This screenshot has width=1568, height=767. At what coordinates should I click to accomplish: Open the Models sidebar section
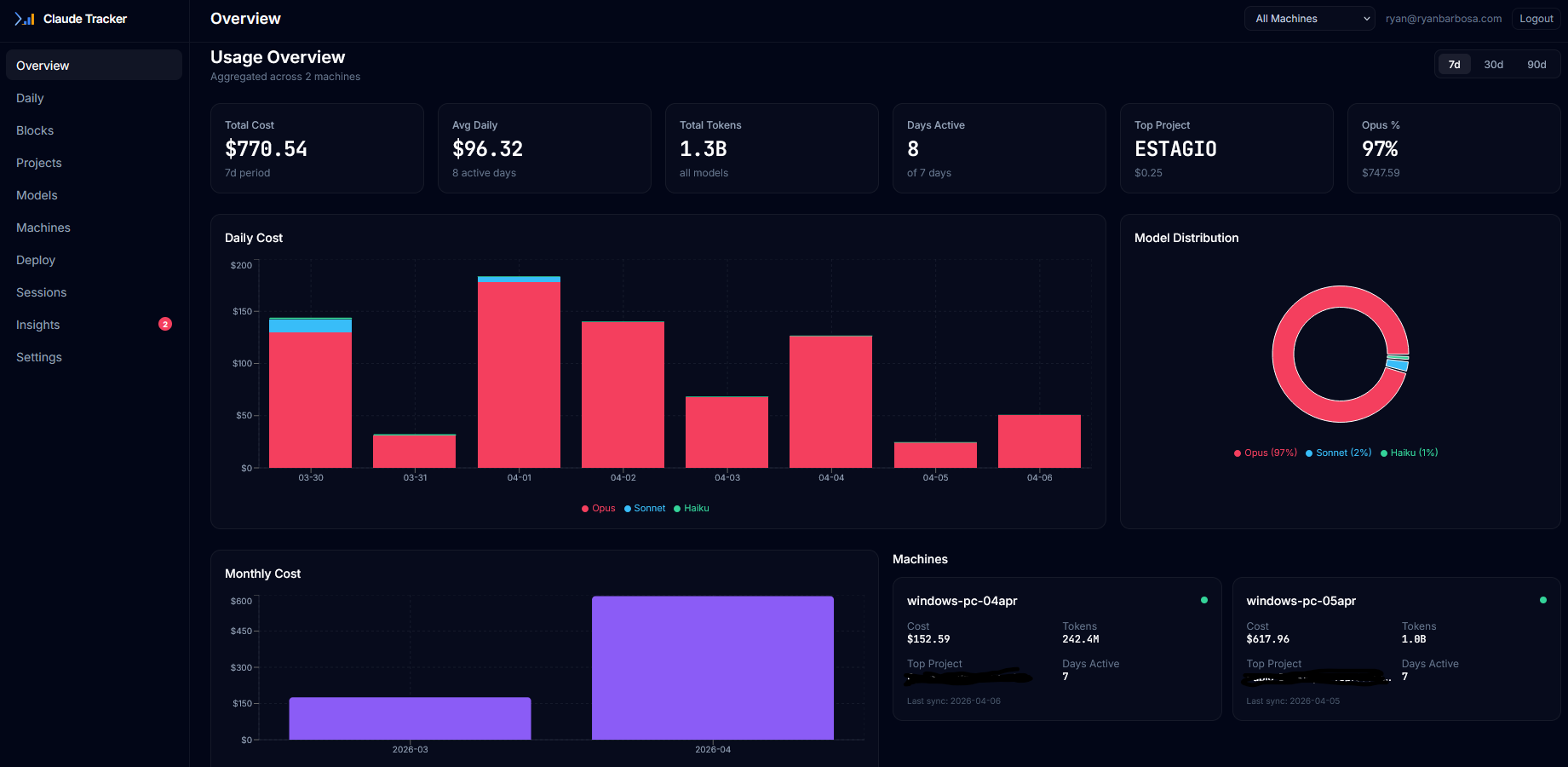click(x=36, y=195)
